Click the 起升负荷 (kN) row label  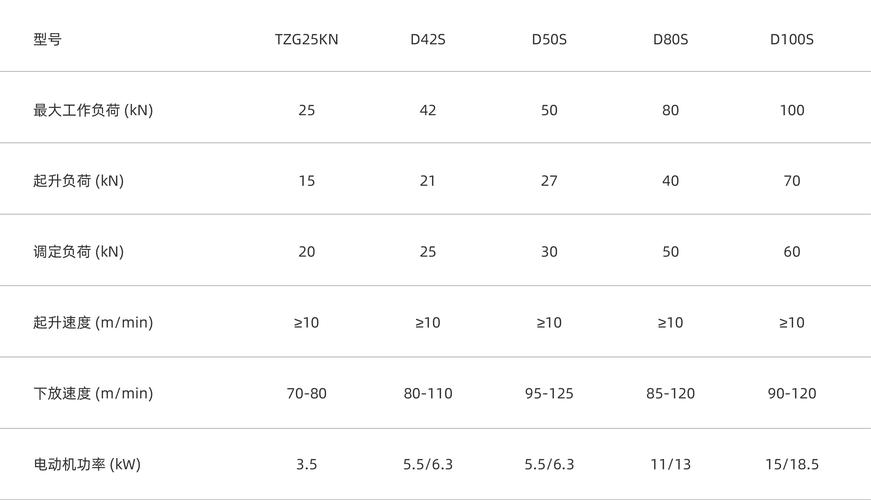pos(78,181)
